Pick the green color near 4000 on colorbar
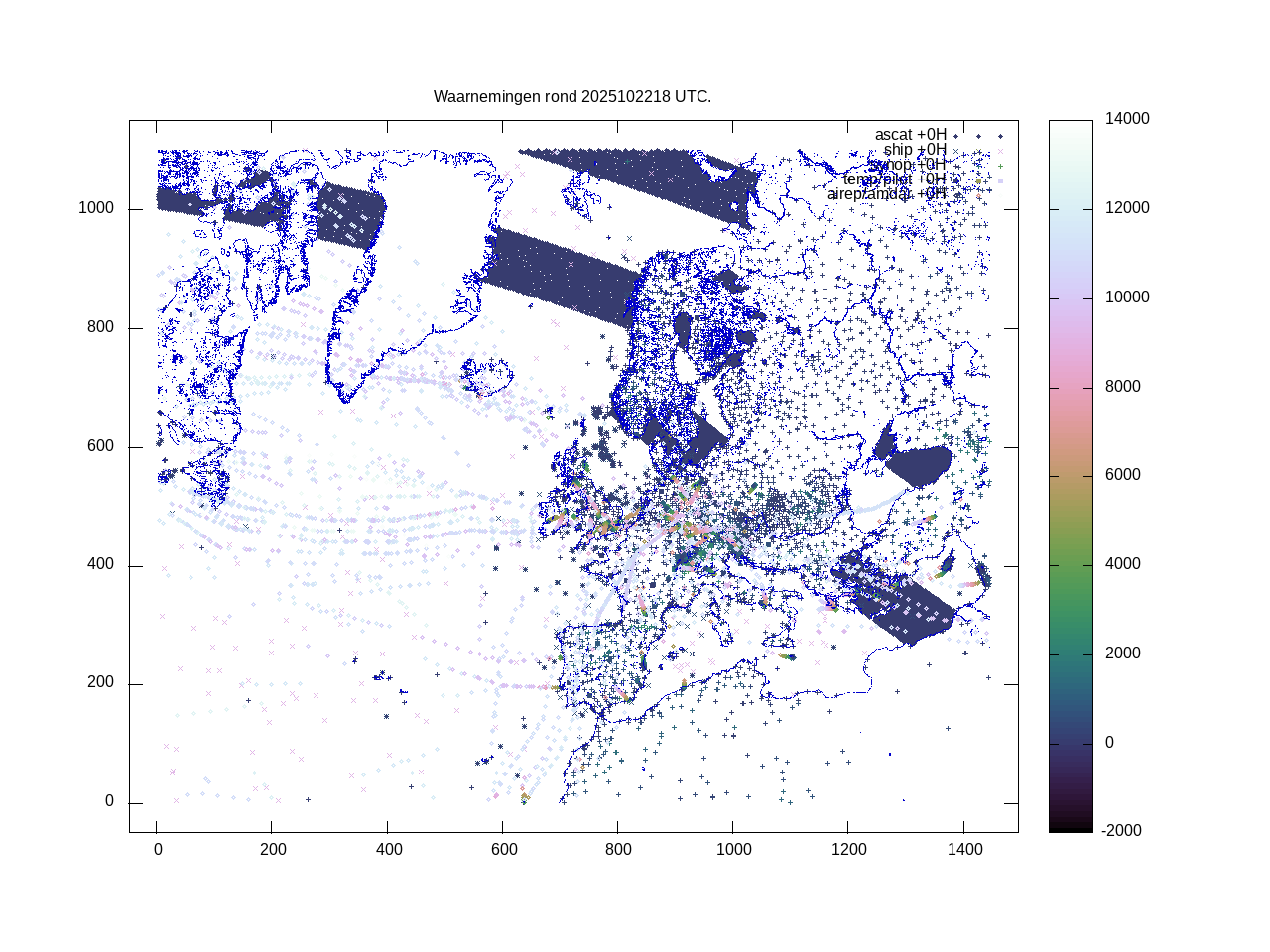This screenshot has width=1270, height=952. pyautogui.click(x=1071, y=565)
